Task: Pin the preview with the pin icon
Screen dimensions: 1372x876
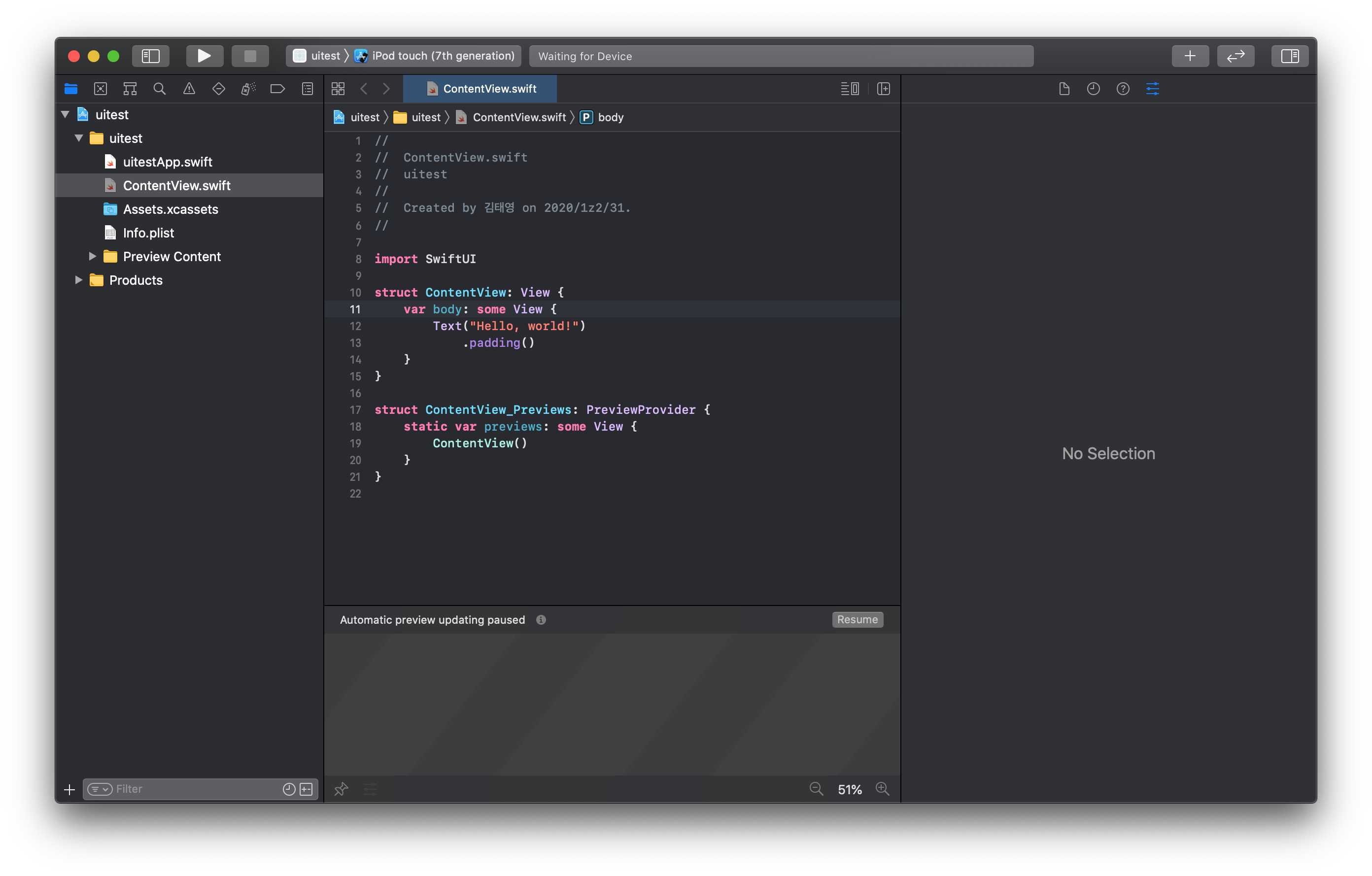Action: tap(341, 789)
